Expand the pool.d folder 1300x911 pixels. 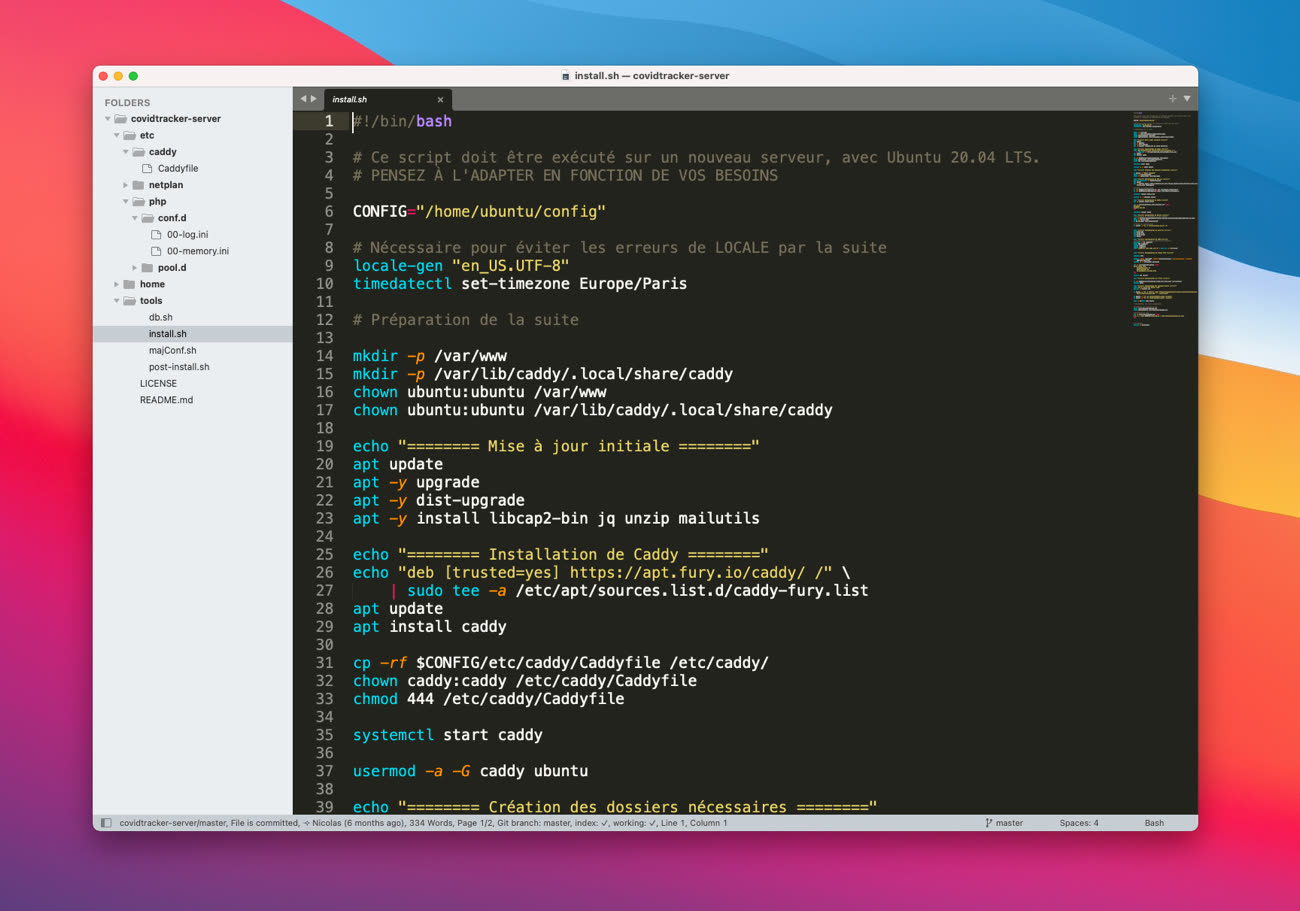(135, 268)
